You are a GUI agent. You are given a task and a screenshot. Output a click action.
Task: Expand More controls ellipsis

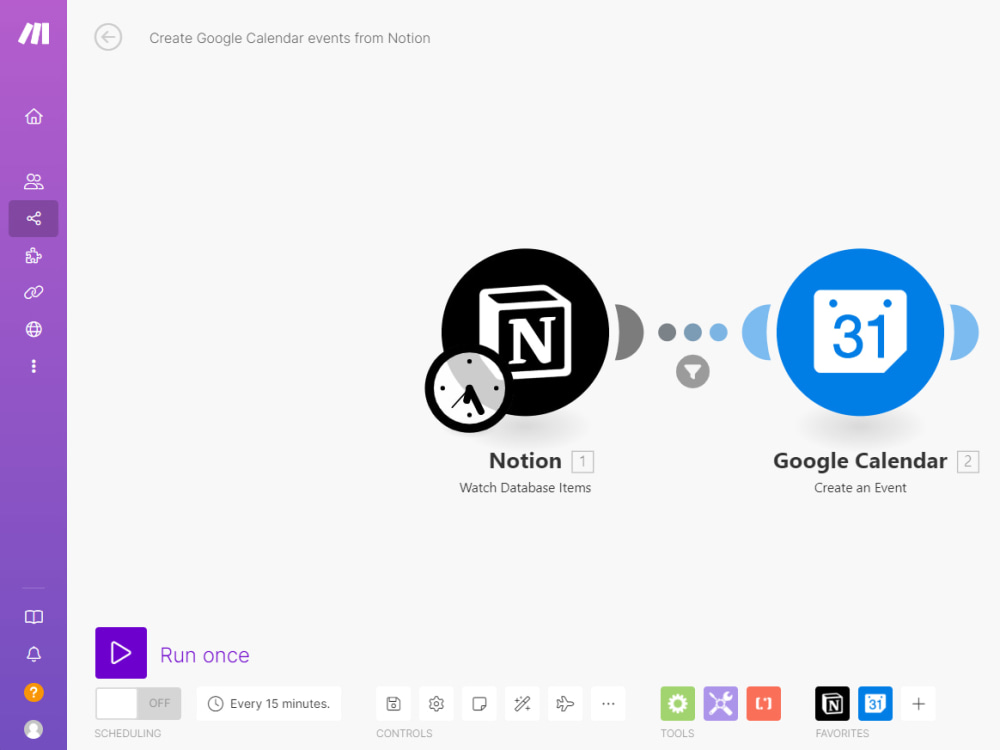[608, 703]
